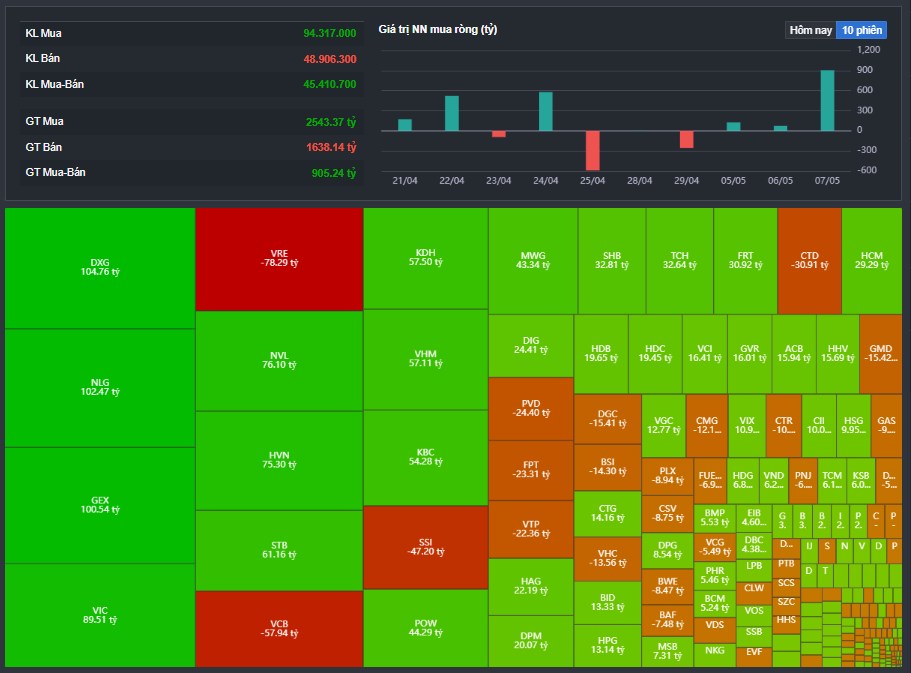Click the NVL 76.10 tỷ tile
The image size is (911, 673).
pyautogui.click(x=279, y=361)
